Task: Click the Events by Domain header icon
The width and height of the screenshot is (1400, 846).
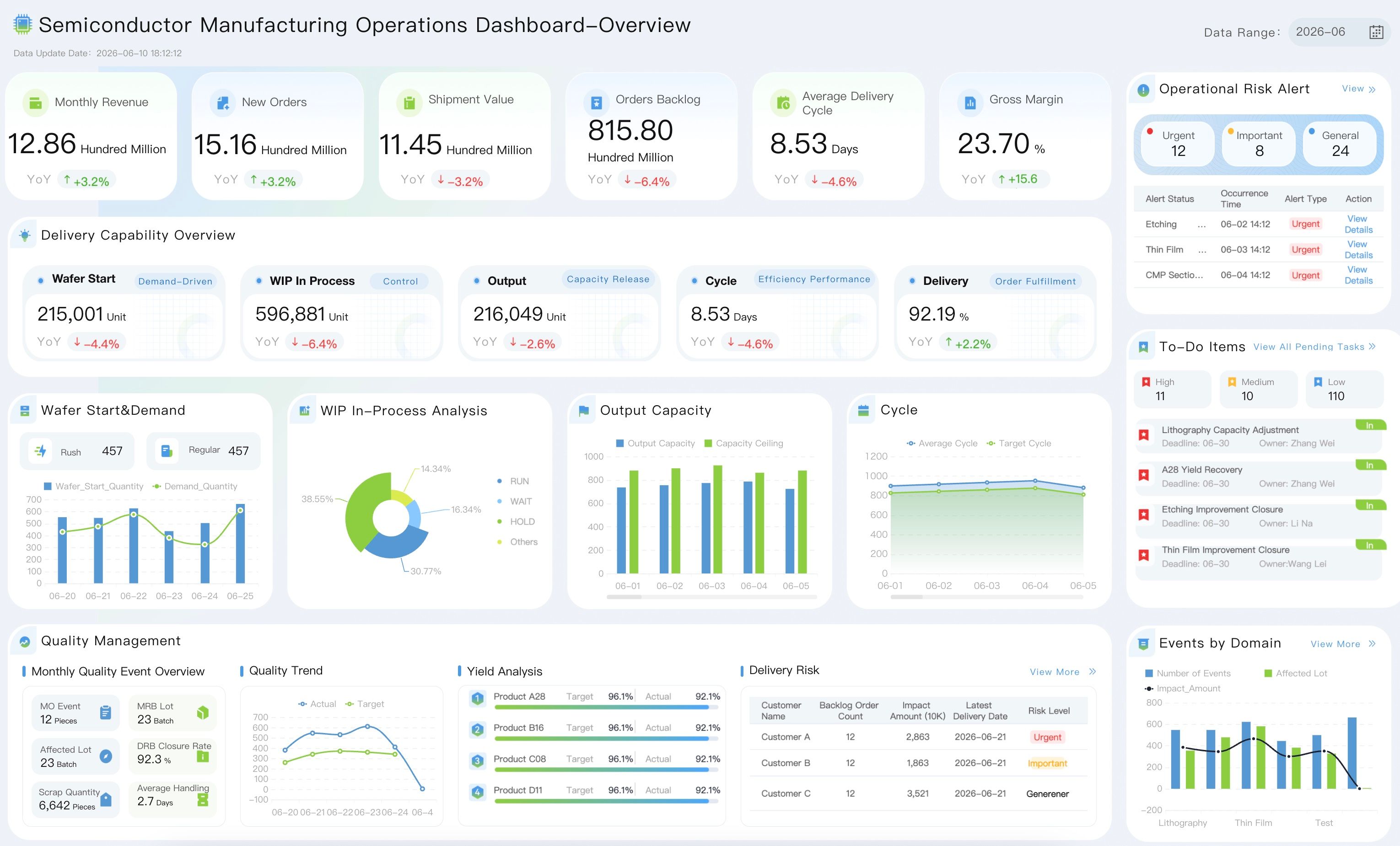Action: pyautogui.click(x=1143, y=644)
